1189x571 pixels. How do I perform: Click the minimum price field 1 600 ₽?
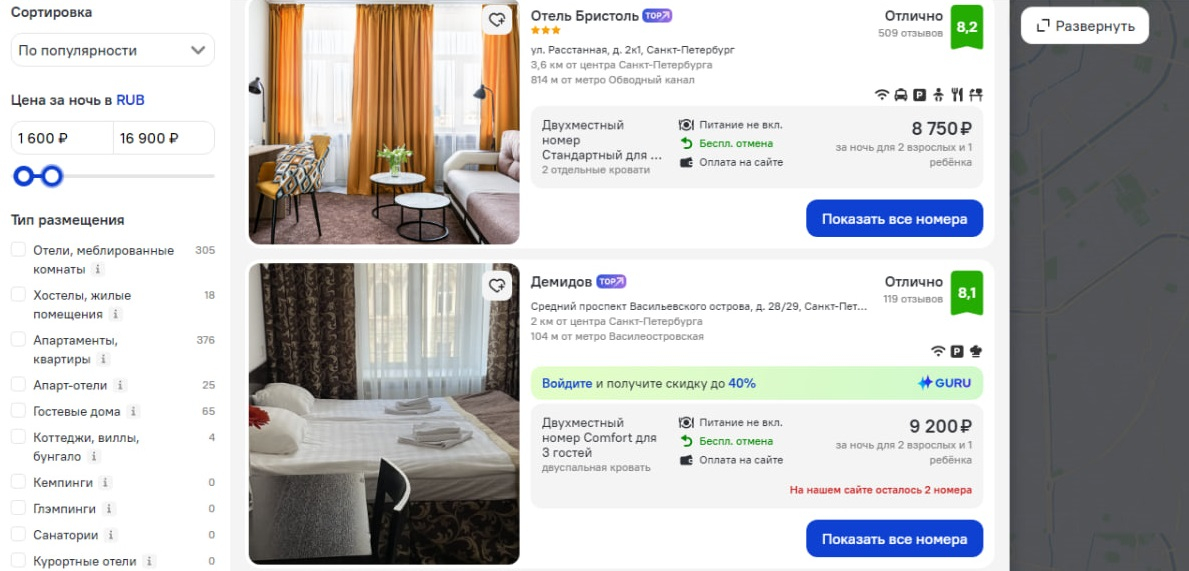pyautogui.click(x=61, y=138)
